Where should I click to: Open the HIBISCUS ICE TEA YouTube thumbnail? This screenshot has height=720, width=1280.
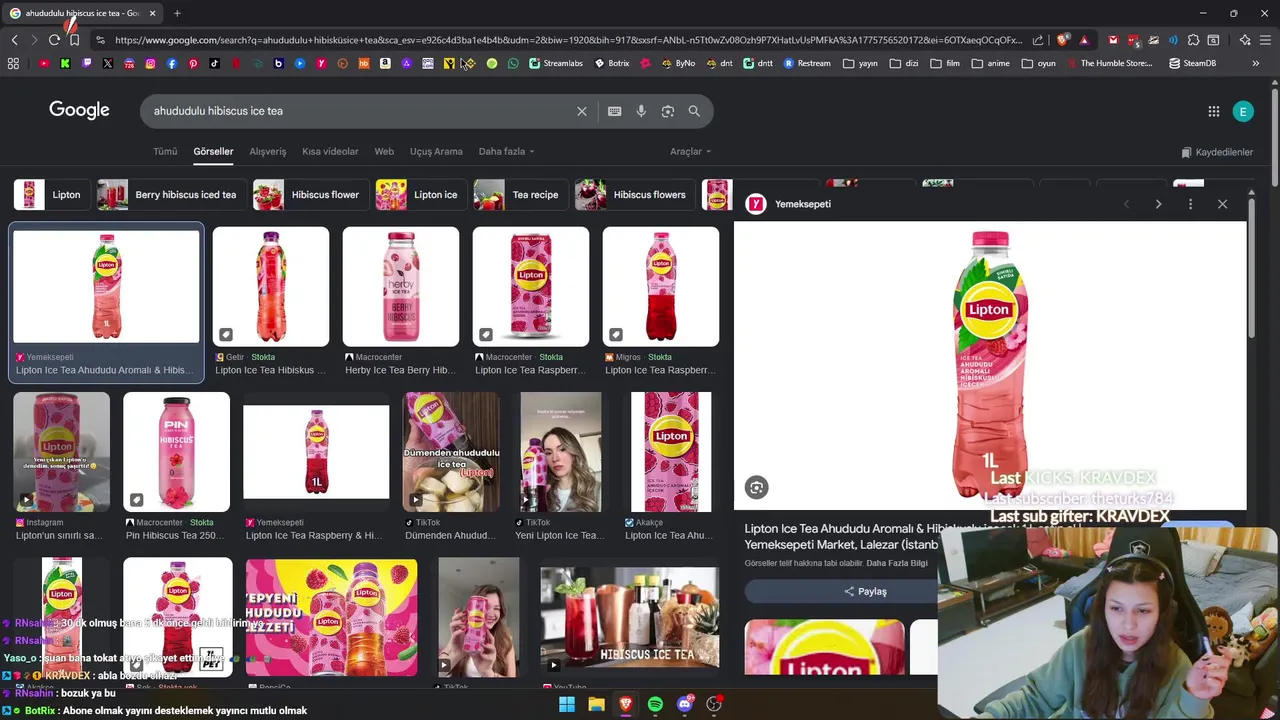tap(629, 617)
